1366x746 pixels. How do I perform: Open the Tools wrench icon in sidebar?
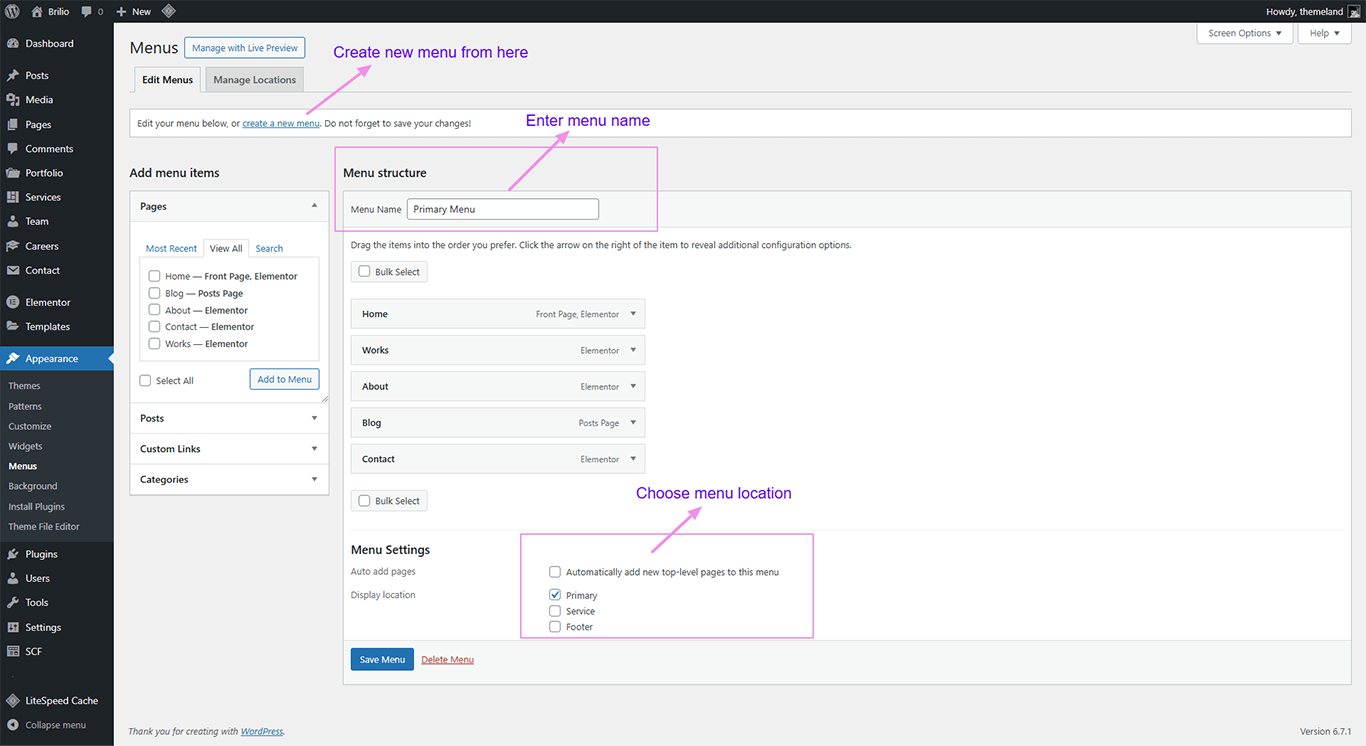click(12, 603)
